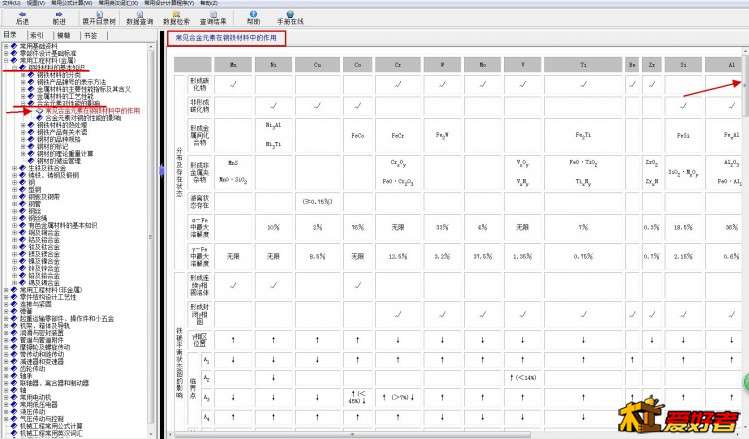Click the book icon beside 轴承

[14, 376]
